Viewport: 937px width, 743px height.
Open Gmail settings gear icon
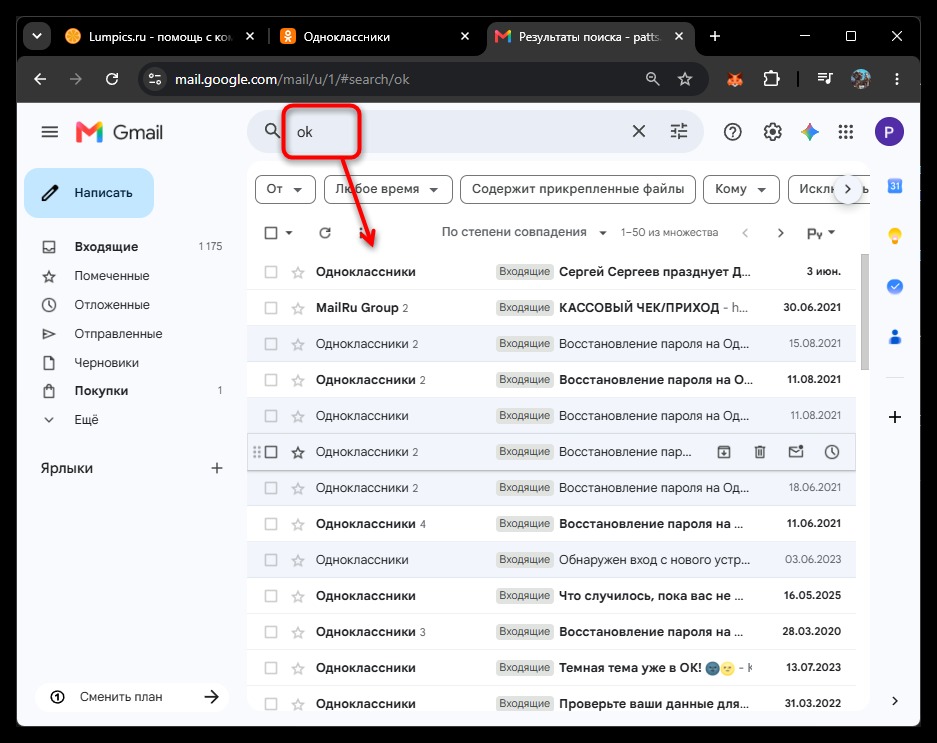tap(772, 132)
